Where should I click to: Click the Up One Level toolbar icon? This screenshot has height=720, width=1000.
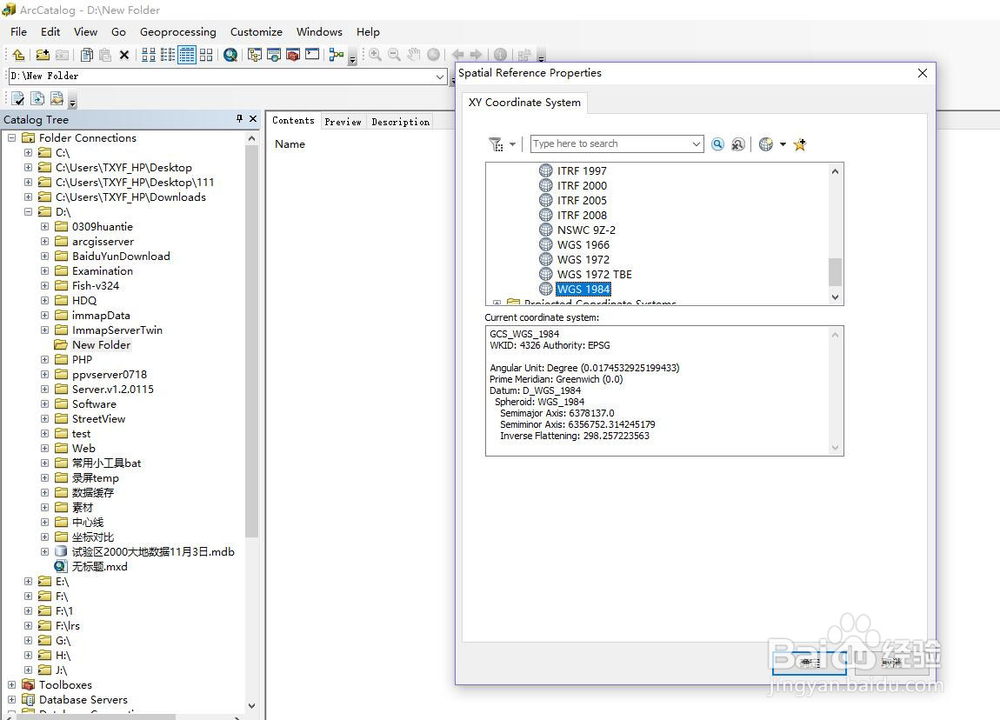point(18,55)
